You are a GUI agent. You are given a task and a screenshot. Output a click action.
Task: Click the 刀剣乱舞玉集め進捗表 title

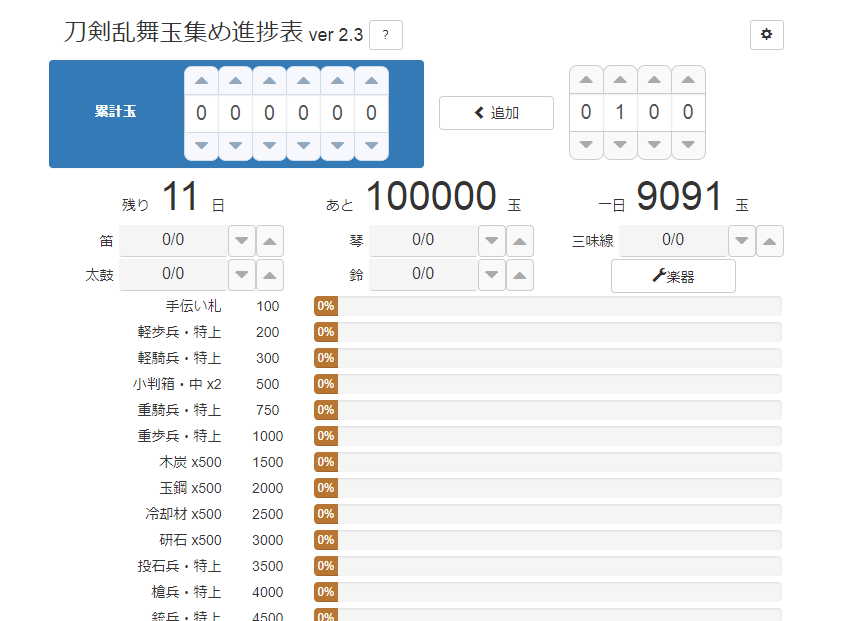point(183,32)
